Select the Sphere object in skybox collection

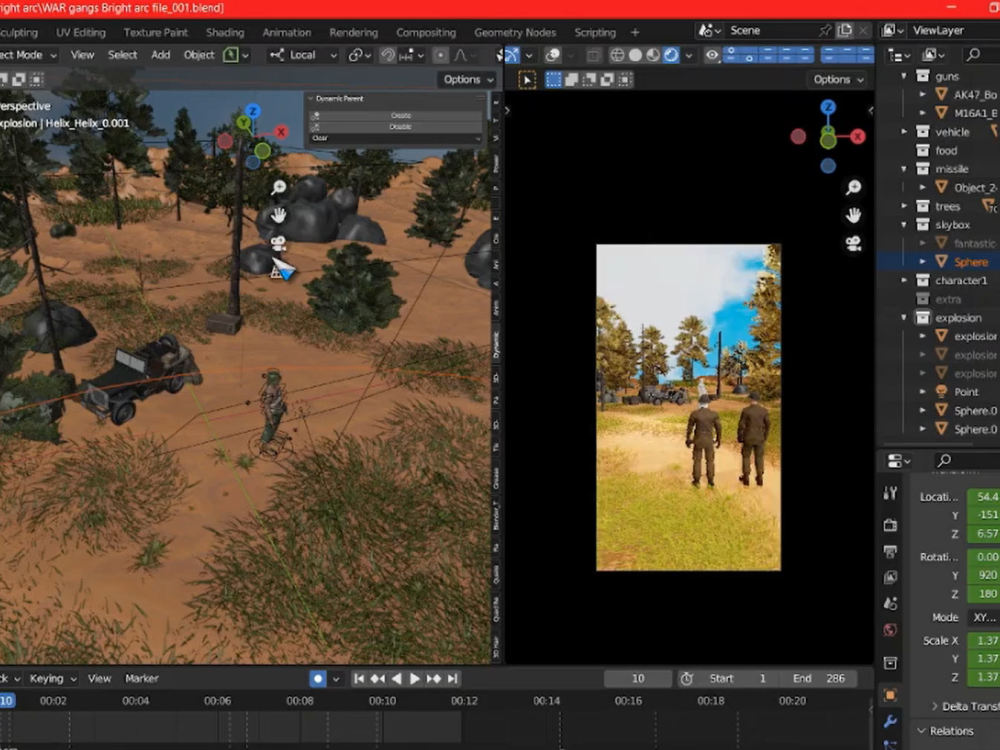coord(970,262)
